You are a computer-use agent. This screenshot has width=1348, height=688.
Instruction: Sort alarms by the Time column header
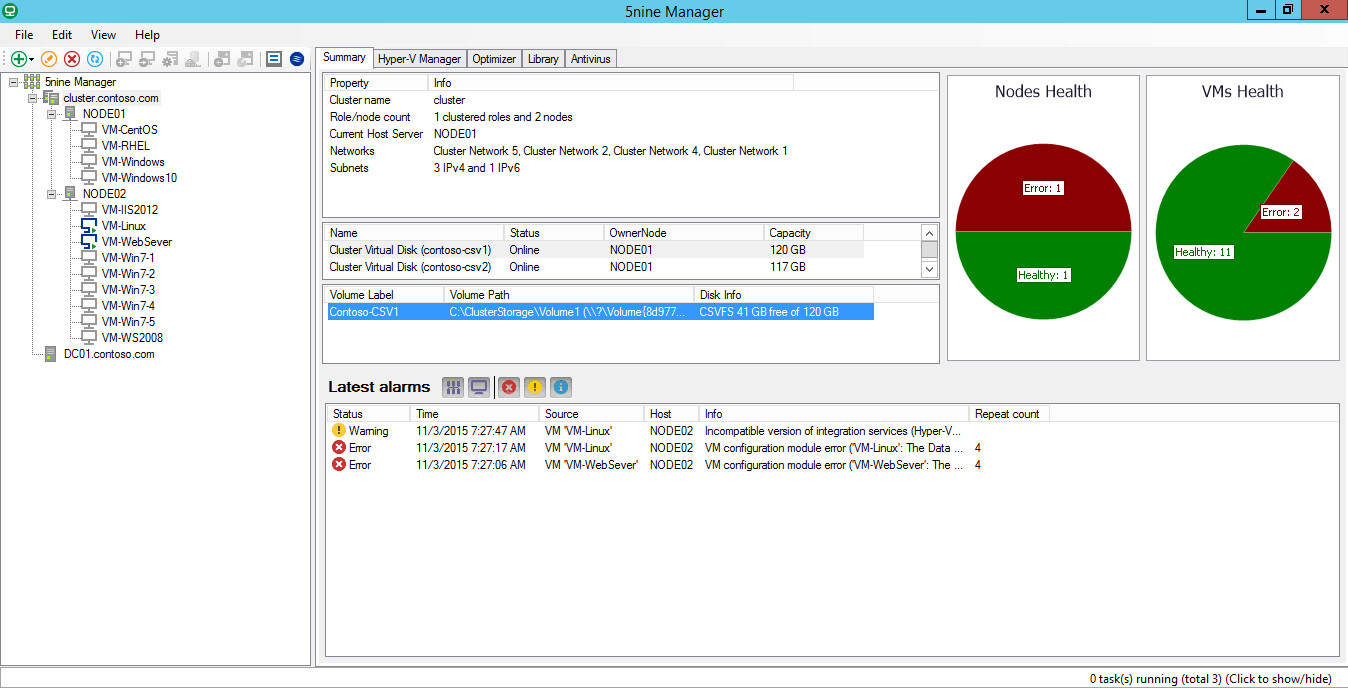pos(475,414)
